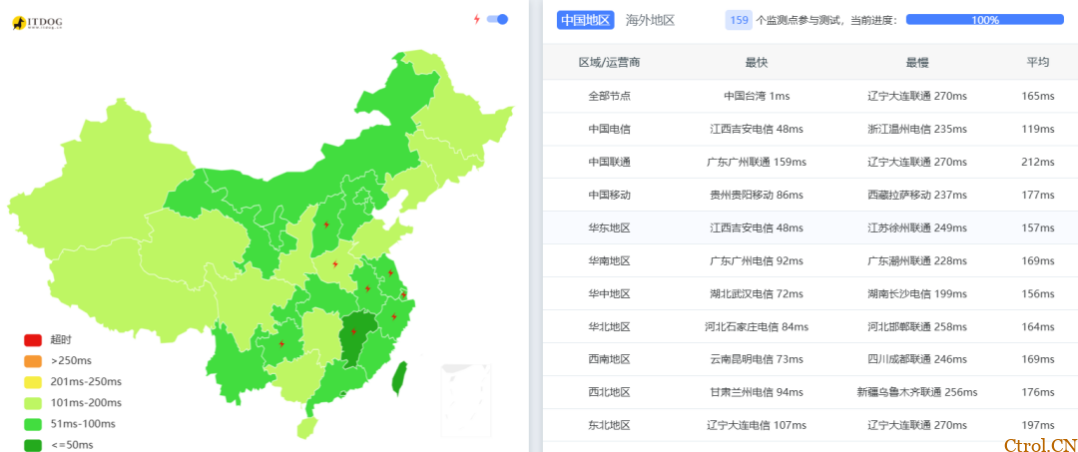Click the 平均 column header

(x=1037, y=63)
